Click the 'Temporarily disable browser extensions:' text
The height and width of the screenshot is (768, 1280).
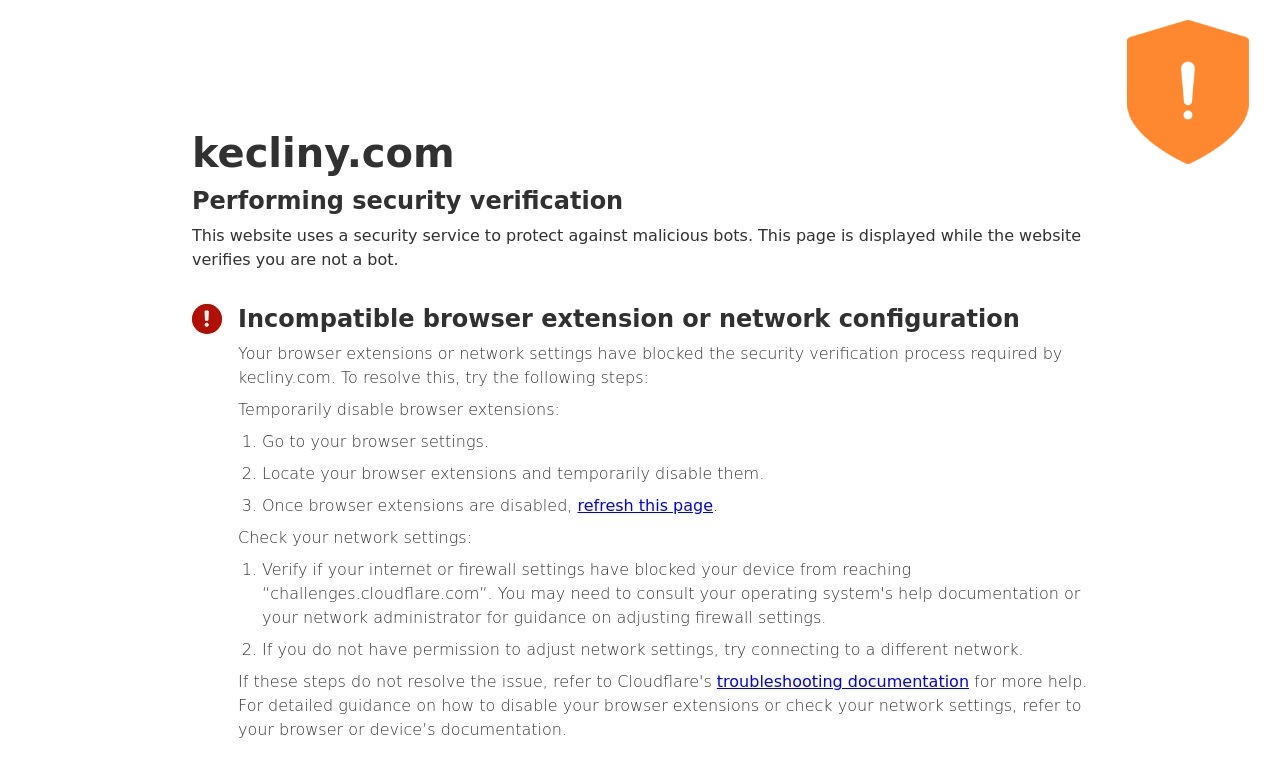[399, 410]
